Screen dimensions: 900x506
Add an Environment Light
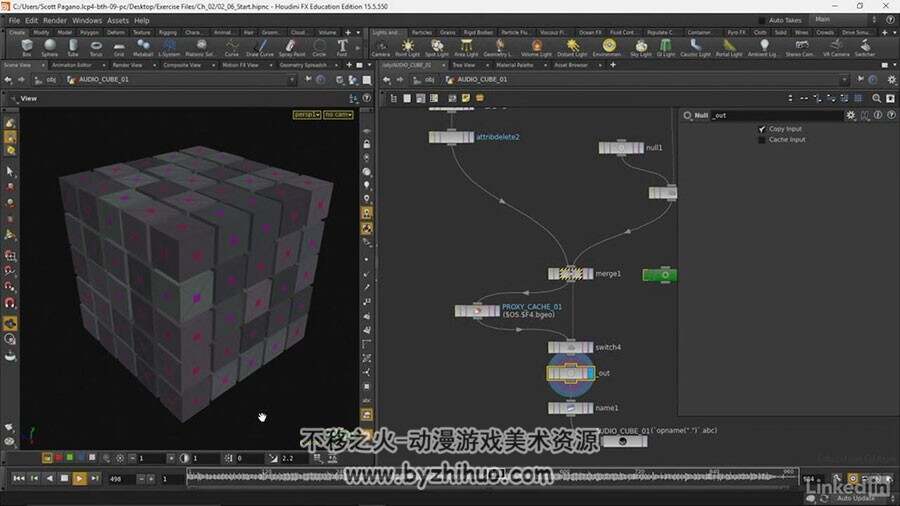click(609, 48)
